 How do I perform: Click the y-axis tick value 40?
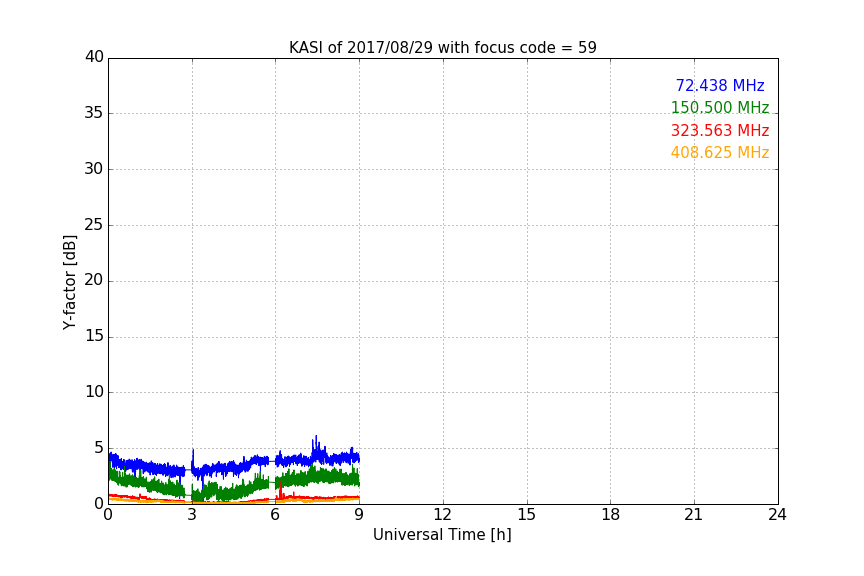[x=94, y=57]
